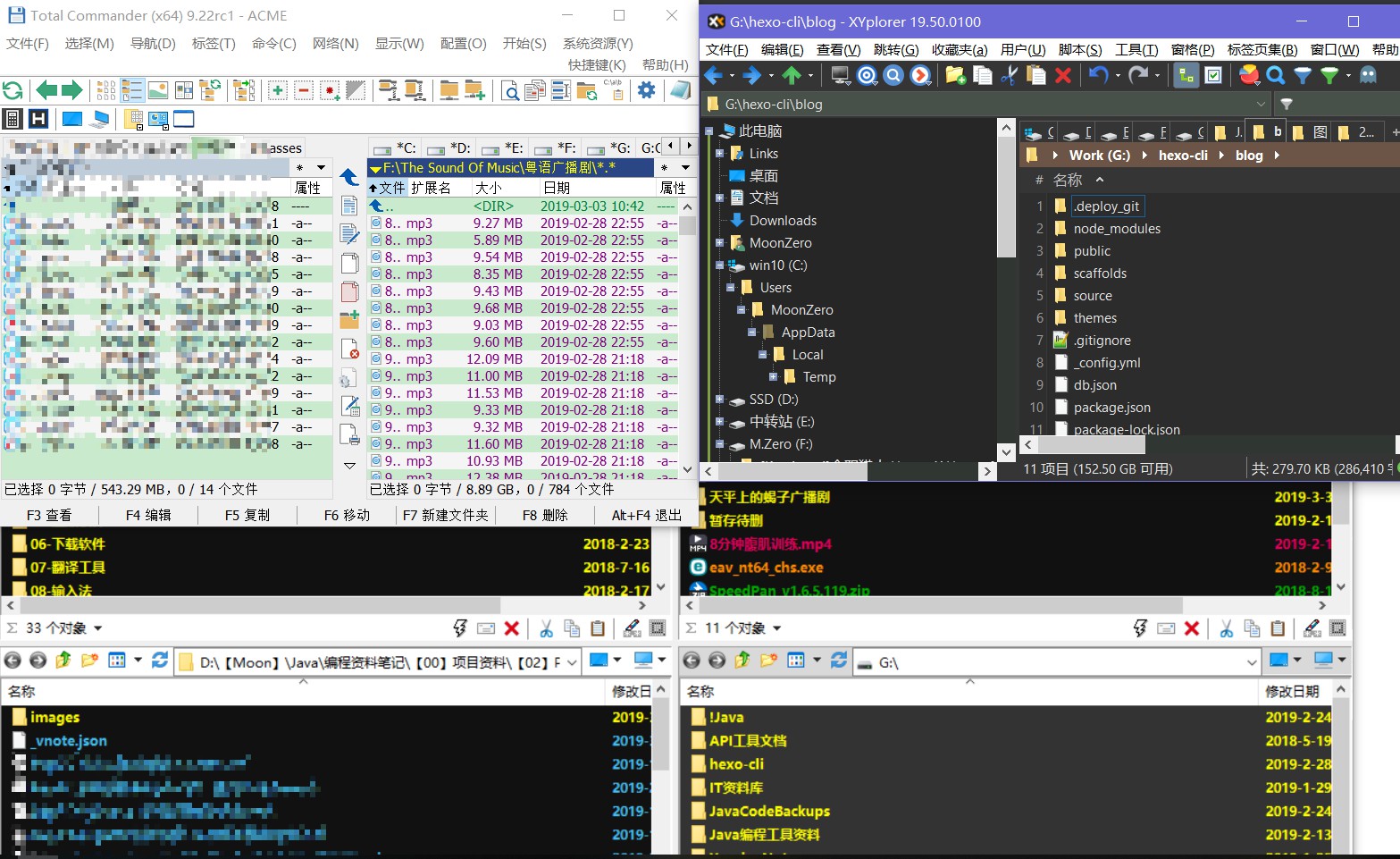Image resolution: width=1400 pixels, height=859 pixels.
Task: Click XYplorer's blue undo arrow
Action: pyautogui.click(x=1098, y=76)
